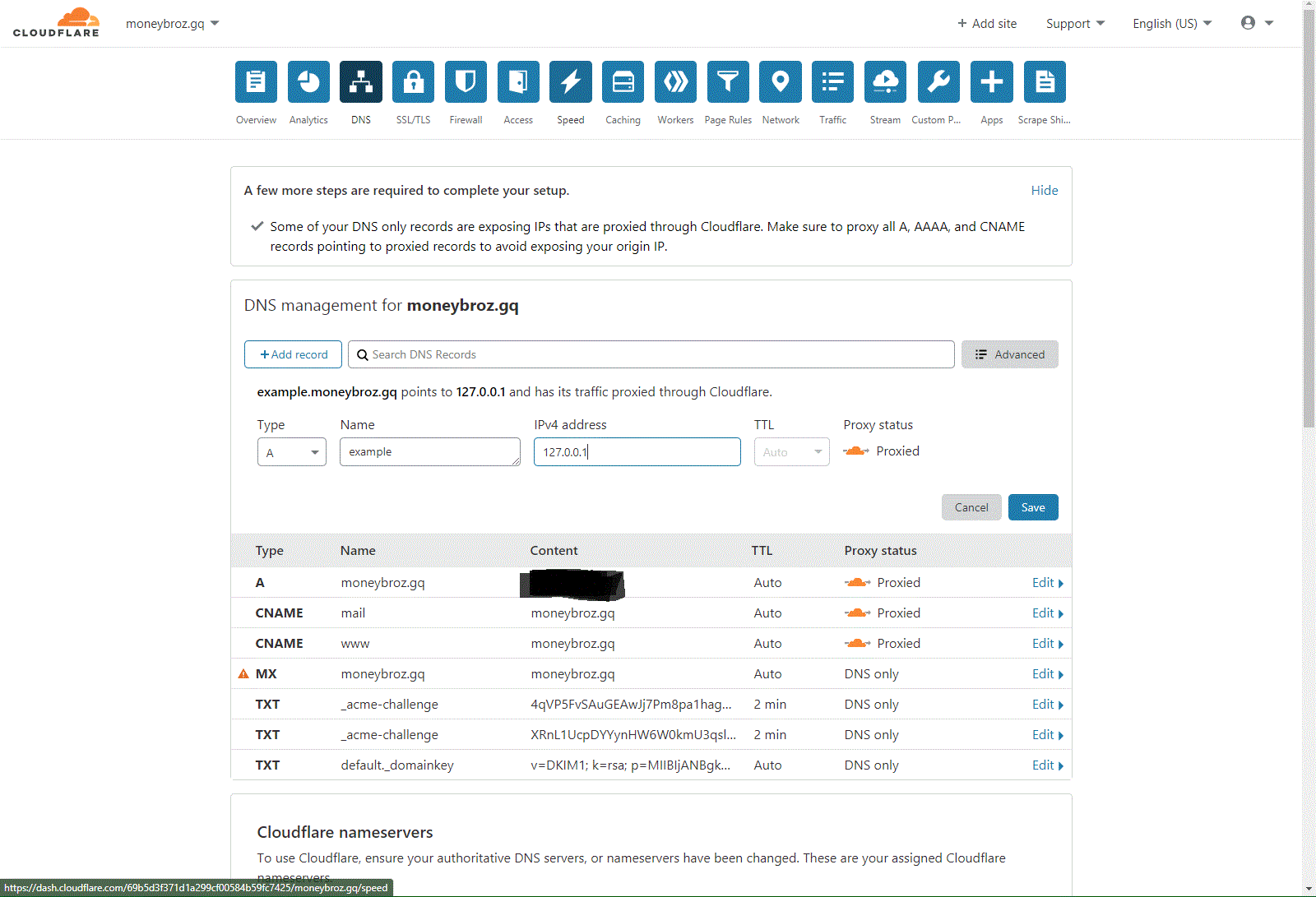Open the Stream cloud icon
This screenshot has height=897, width=1316.
pyautogui.click(x=885, y=81)
